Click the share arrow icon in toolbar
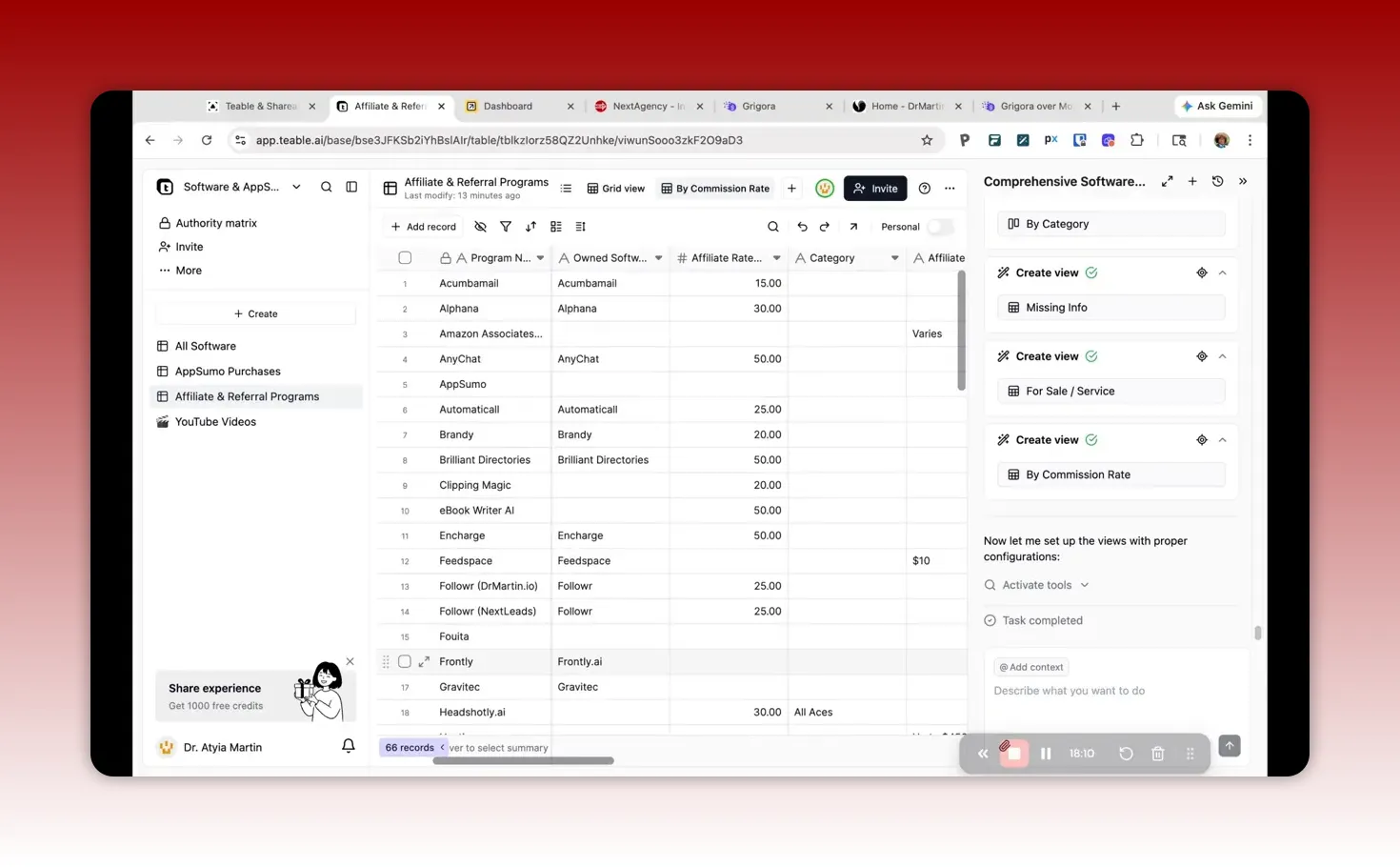 coord(852,227)
